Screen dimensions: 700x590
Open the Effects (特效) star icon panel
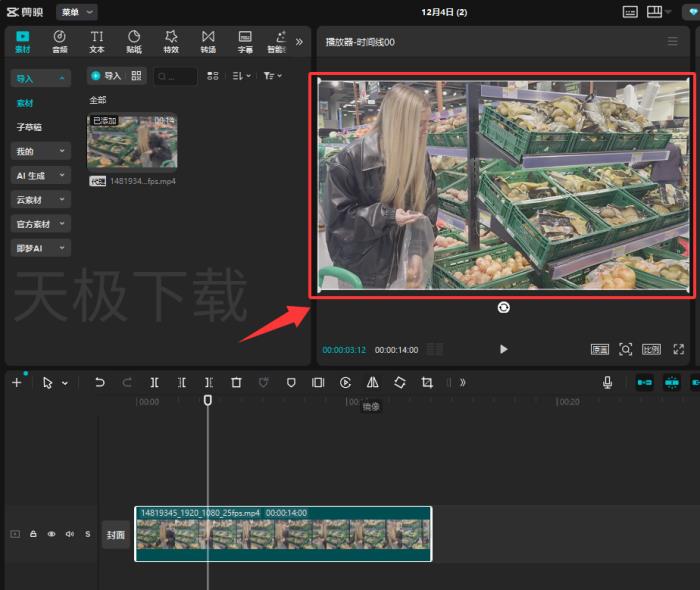coord(171,41)
